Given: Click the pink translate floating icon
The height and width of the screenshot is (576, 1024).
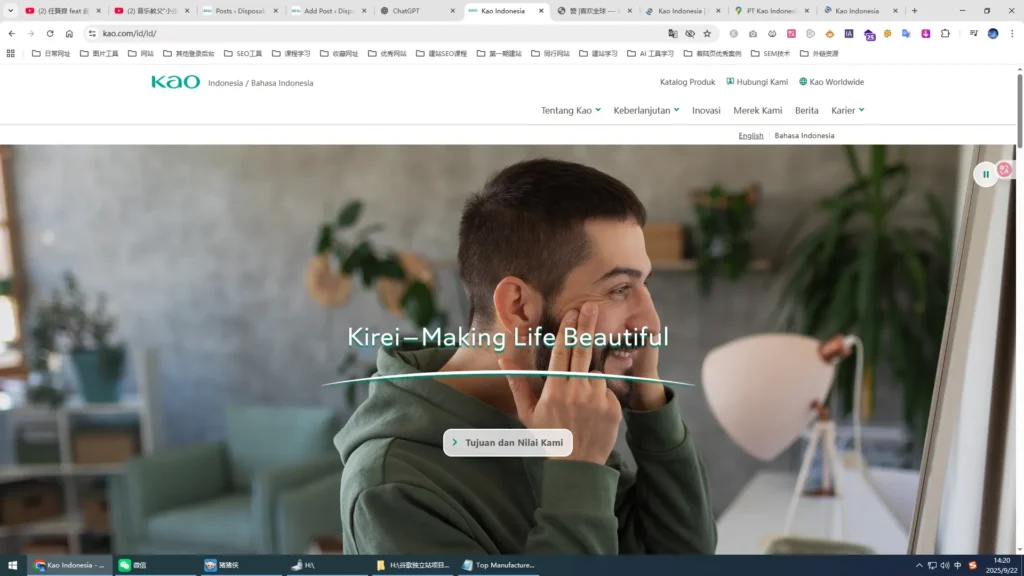Looking at the screenshot, I should (1004, 170).
